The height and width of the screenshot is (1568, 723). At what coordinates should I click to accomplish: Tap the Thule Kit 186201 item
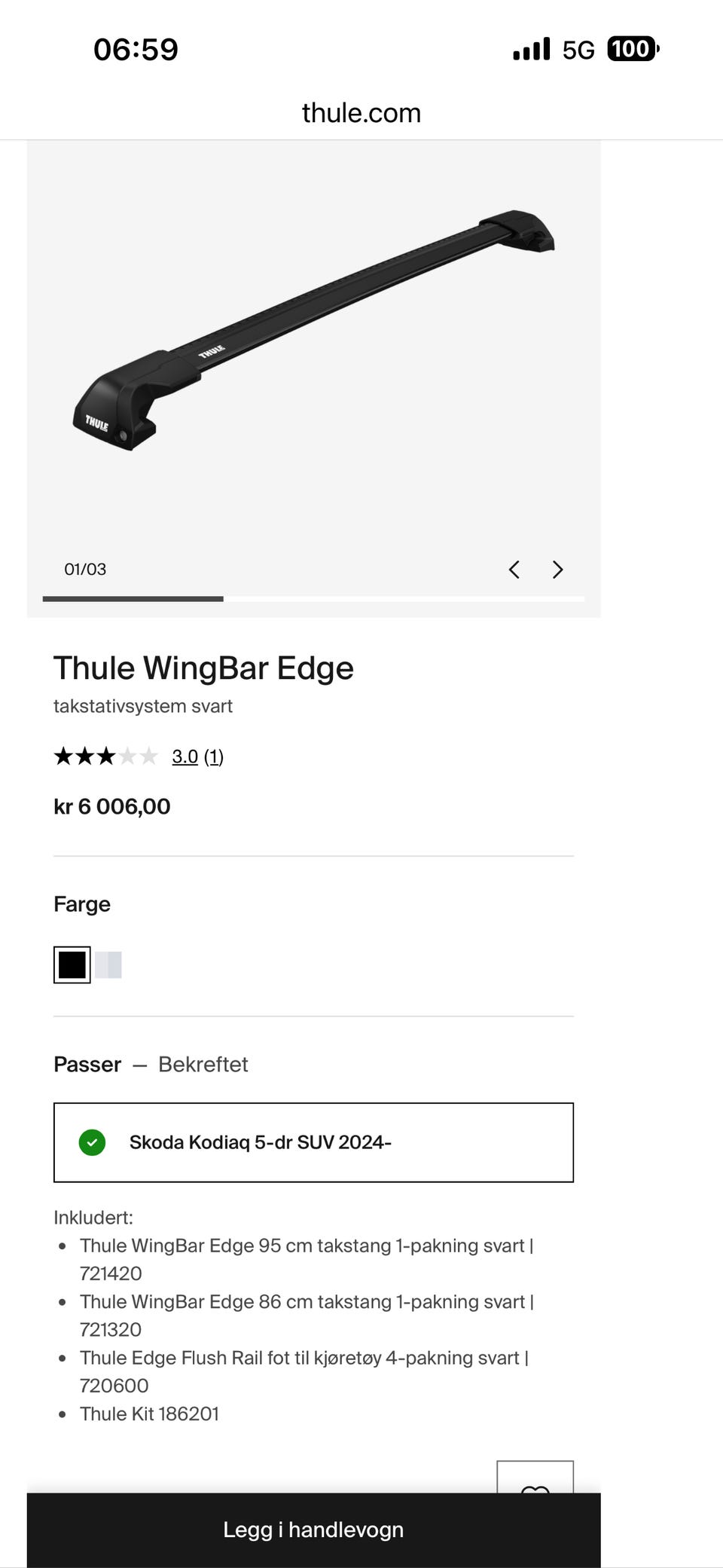pyautogui.click(x=149, y=1414)
